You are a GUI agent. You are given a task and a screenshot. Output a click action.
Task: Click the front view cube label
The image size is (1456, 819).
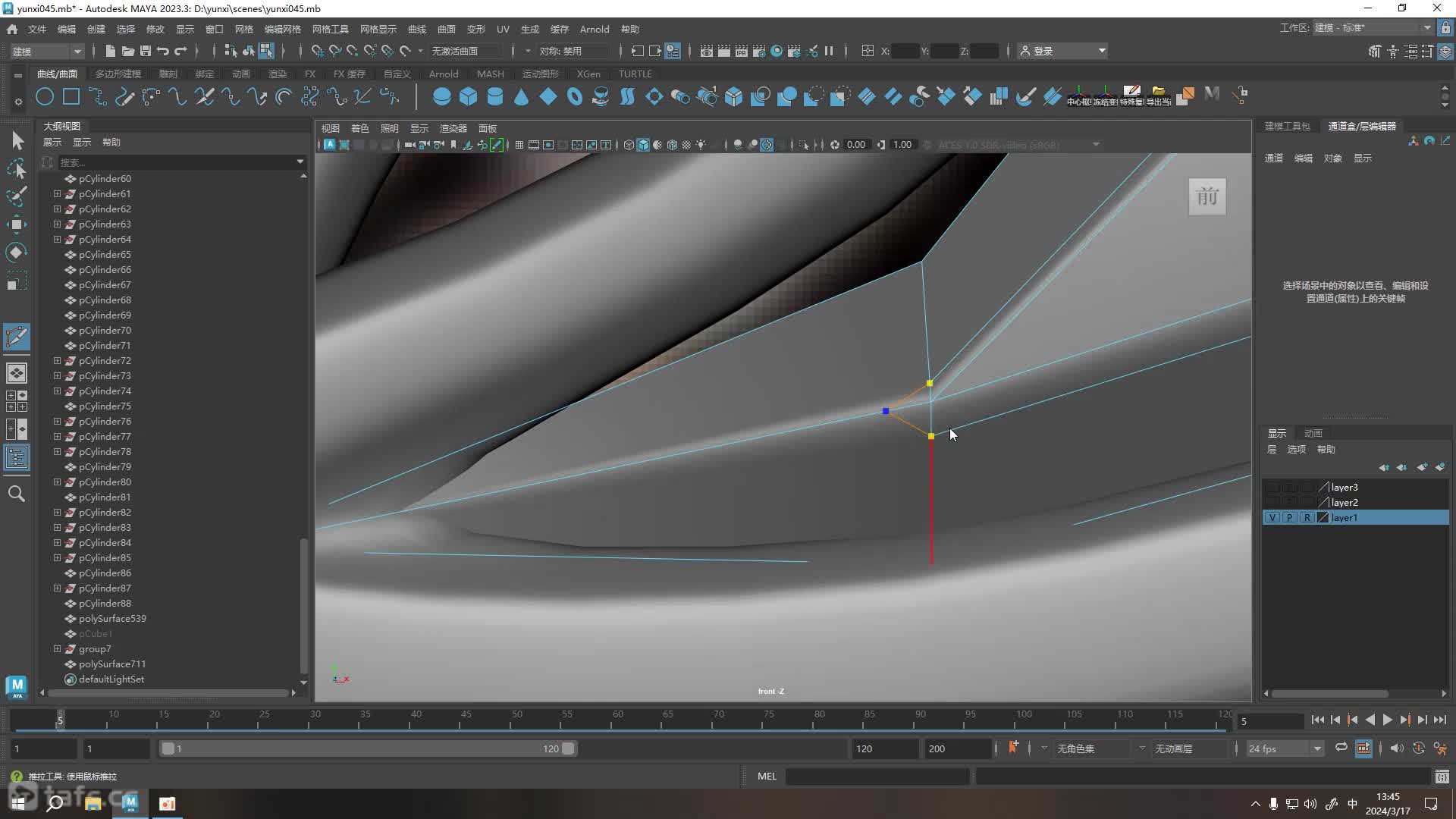coord(1207,197)
